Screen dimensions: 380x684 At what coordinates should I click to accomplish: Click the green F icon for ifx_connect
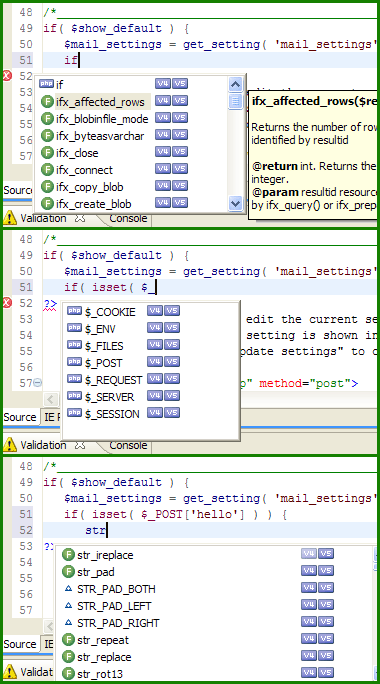coord(47,170)
